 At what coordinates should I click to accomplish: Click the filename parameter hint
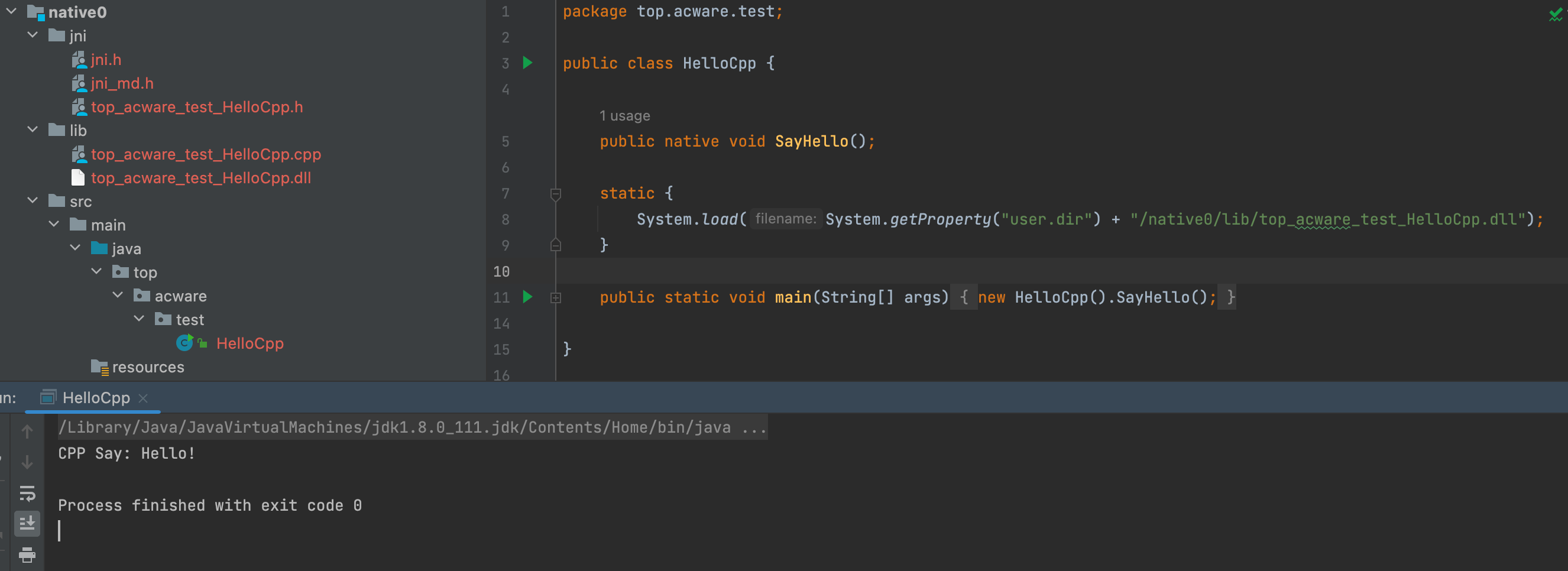(x=786, y=219)
